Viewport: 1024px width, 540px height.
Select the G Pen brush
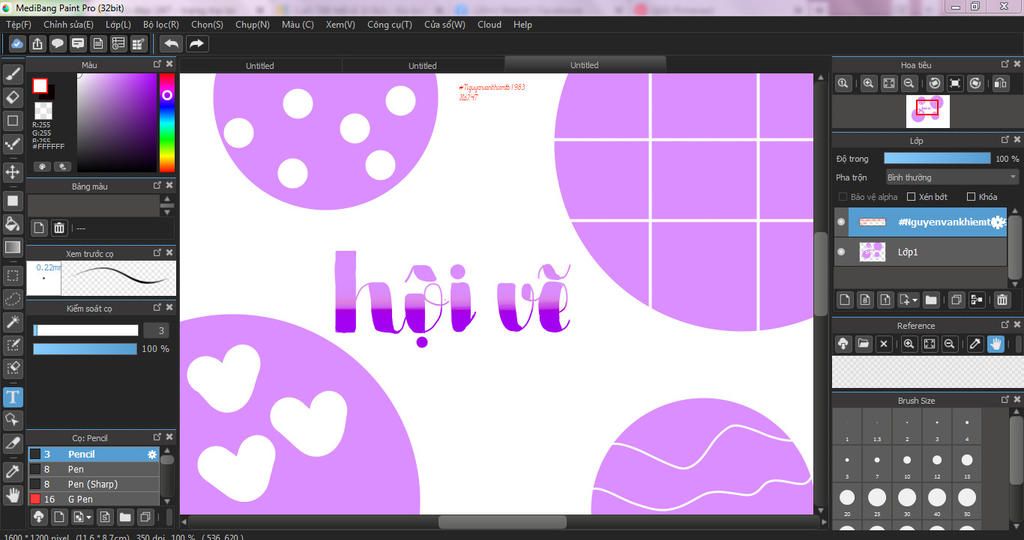click(x=93, y=499)
